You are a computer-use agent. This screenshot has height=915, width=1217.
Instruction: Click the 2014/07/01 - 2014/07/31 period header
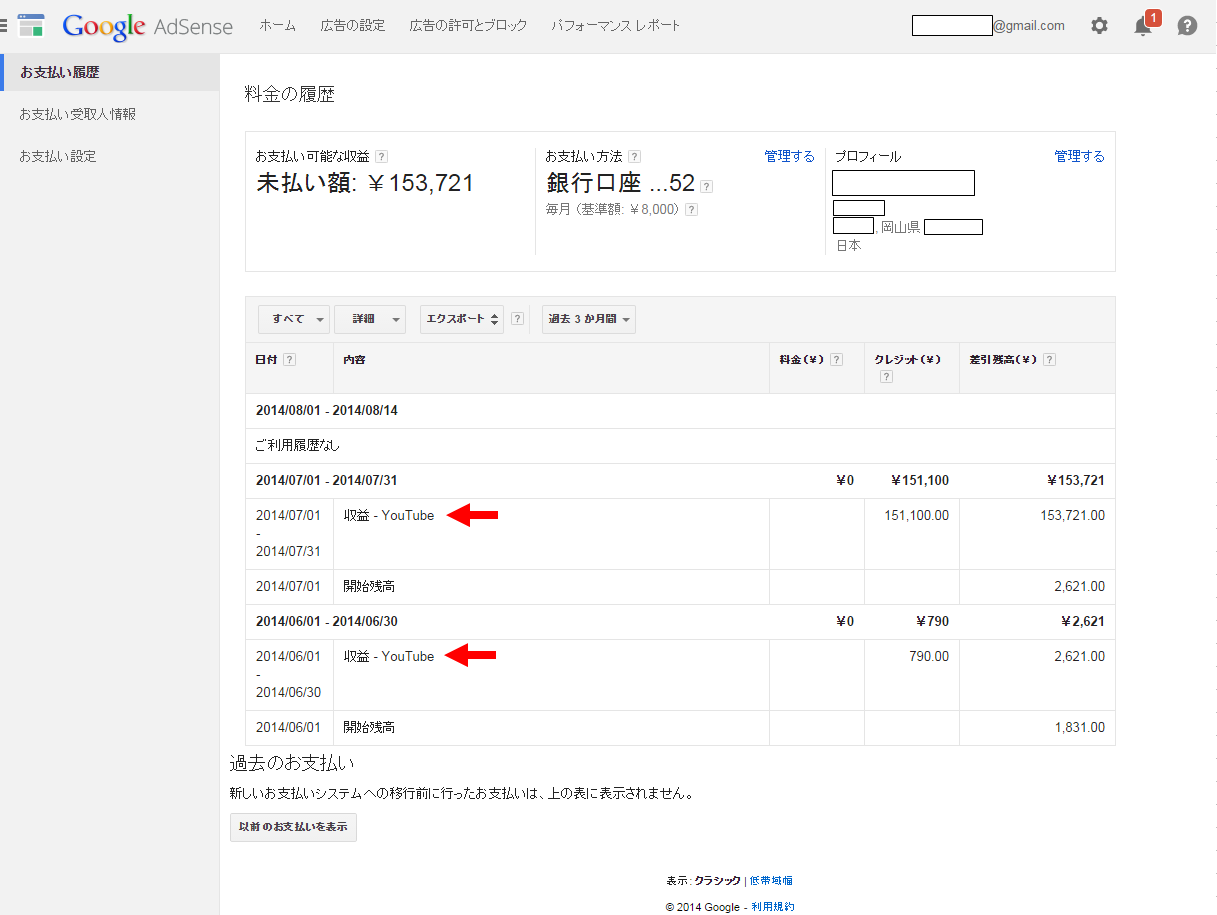coord(327,481)
